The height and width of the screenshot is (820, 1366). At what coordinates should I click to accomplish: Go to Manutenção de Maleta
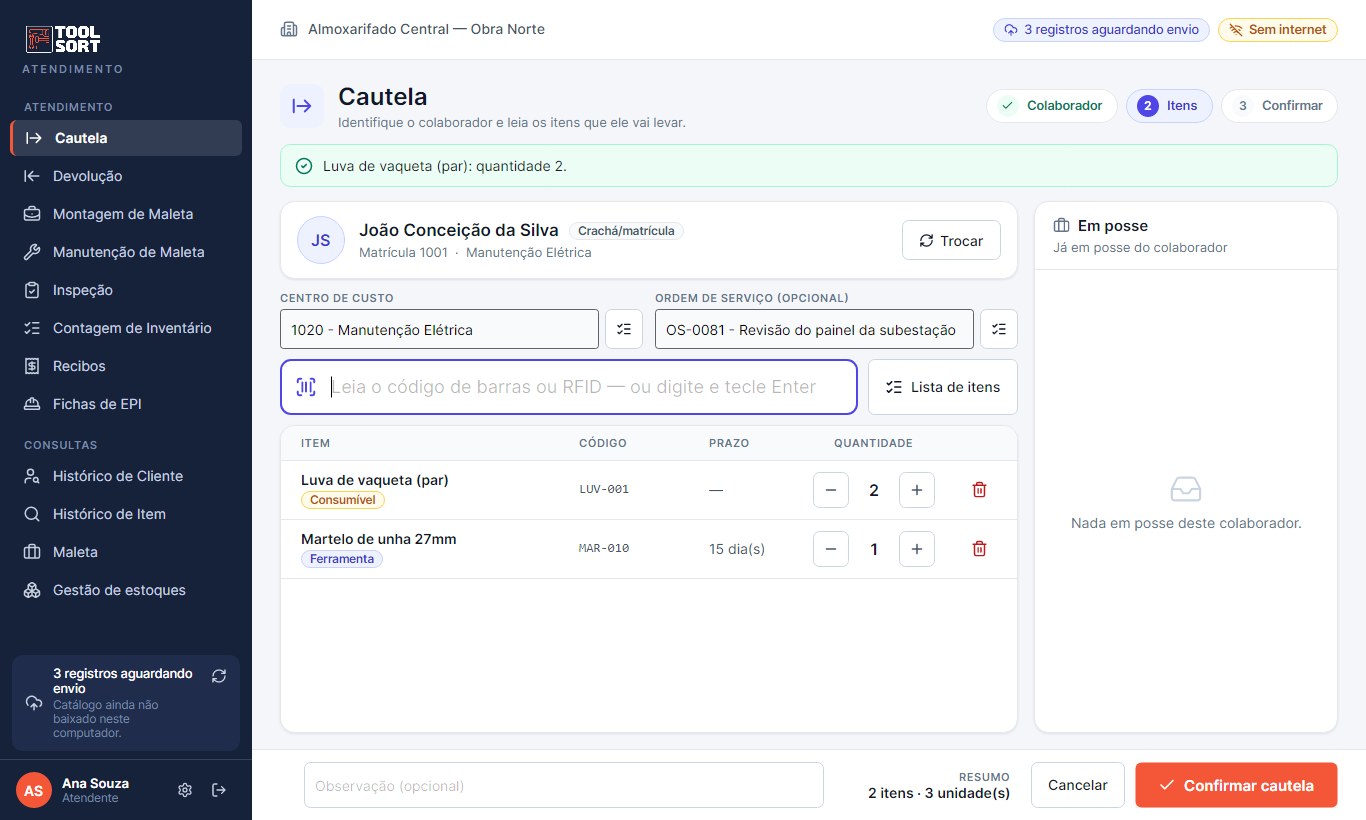(x=126, y=252)
